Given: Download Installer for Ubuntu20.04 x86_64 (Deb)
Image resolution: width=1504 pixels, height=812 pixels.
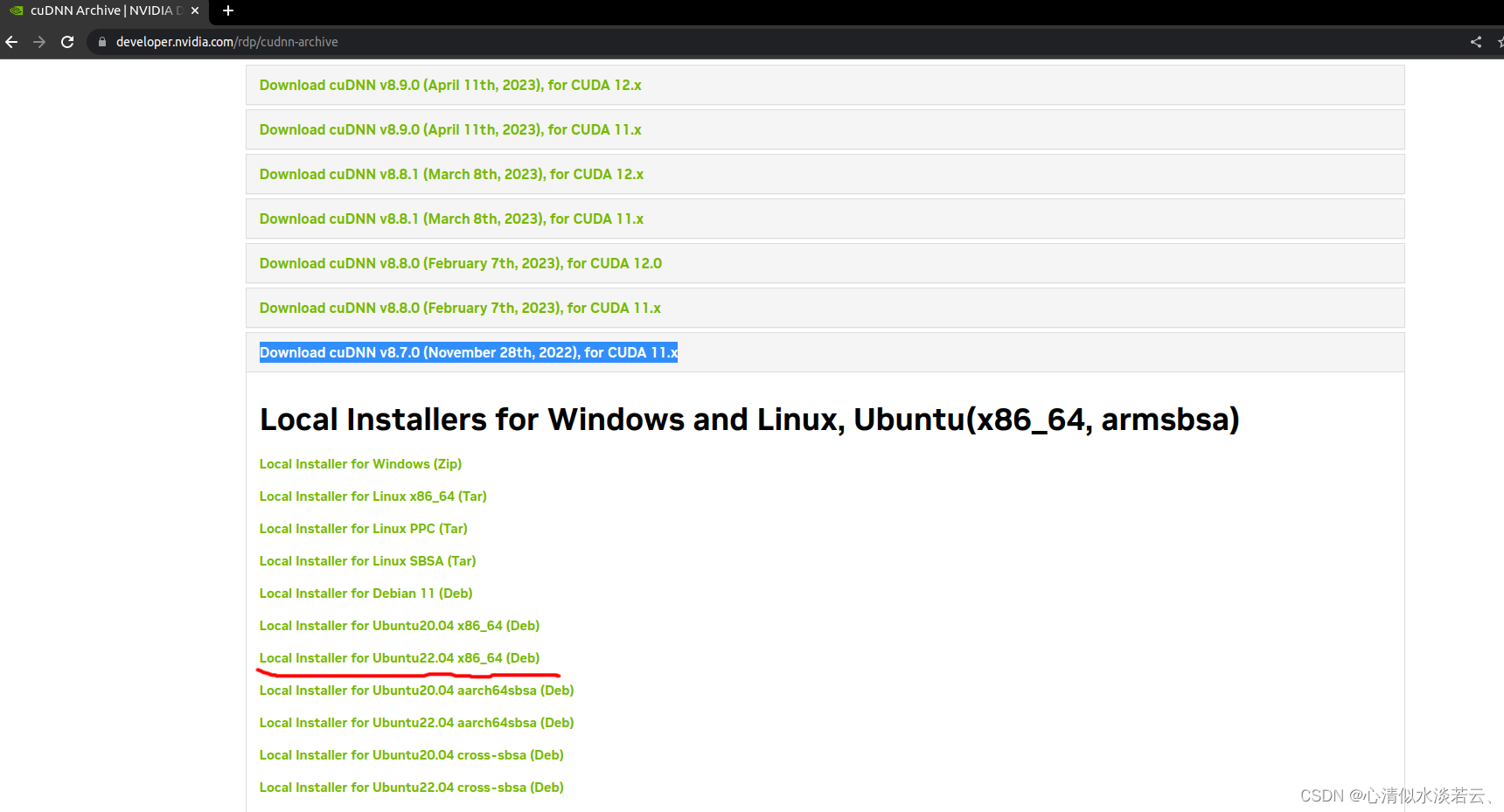Looking at the screenshot, I should tap(400, 626).
